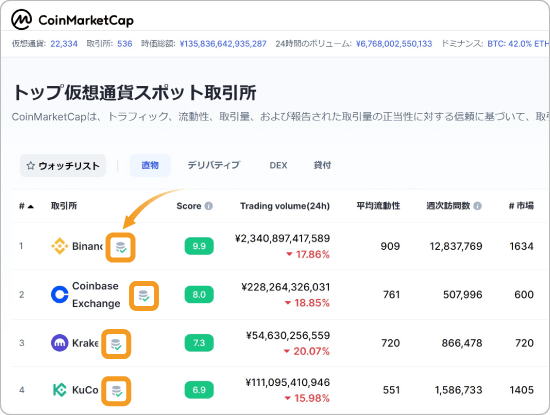550x415 pixels.
Task: Click the 8.0 score badge for Coinbase
Action: coord(199,295)
